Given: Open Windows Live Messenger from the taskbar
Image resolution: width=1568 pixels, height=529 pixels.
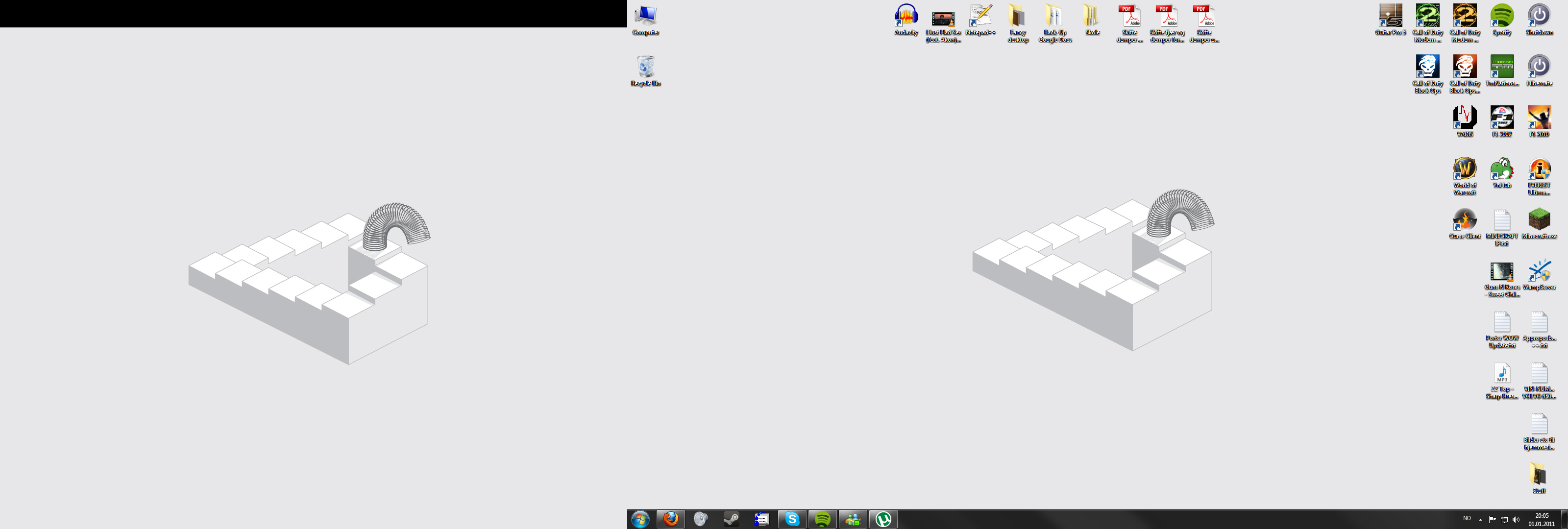Looking at the screenshot, I should (853, 519).
